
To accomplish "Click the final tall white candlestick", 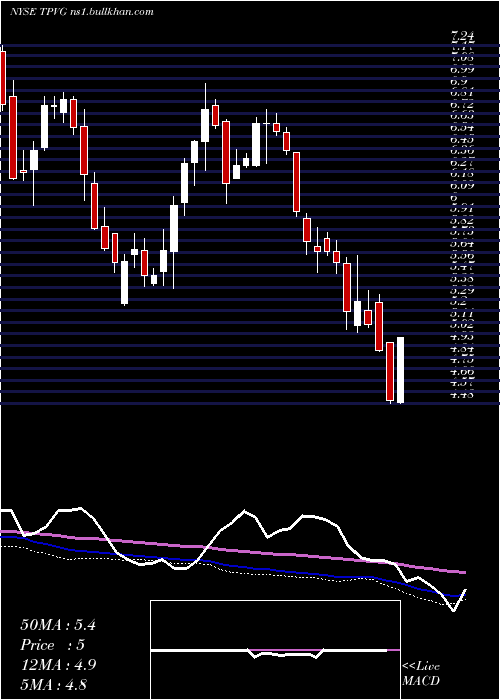I will tap(400, 370).
